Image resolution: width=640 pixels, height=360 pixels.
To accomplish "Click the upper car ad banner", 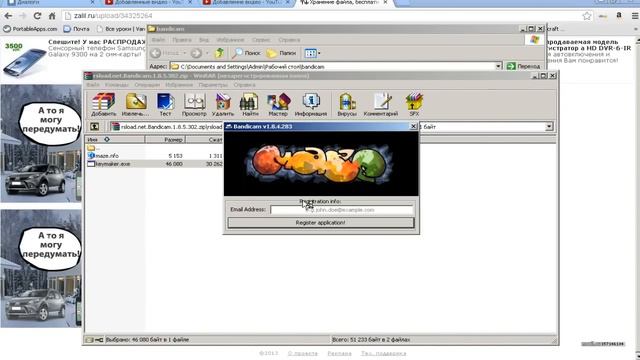I will (x=41, y=143).
